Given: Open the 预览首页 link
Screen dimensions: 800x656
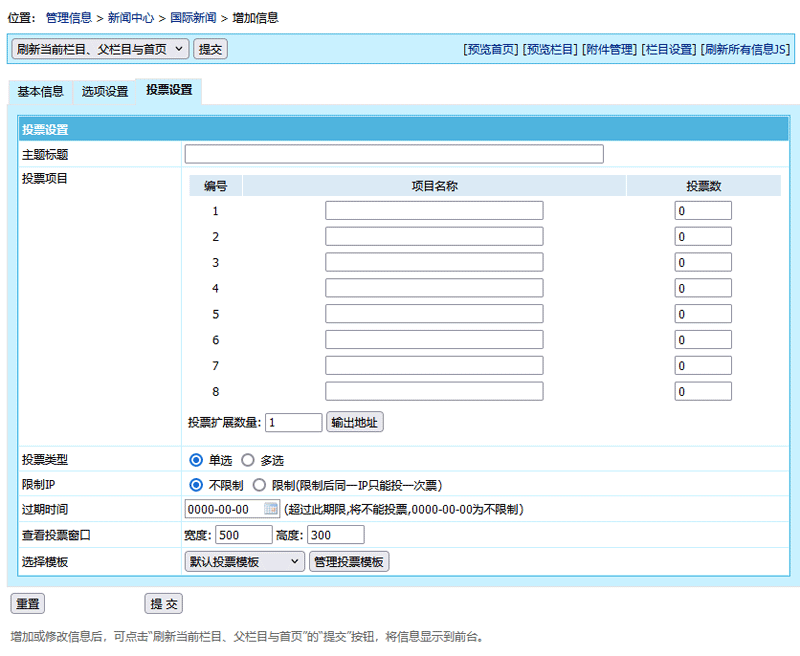Looking at the screenshot, I should pos(491,49).
